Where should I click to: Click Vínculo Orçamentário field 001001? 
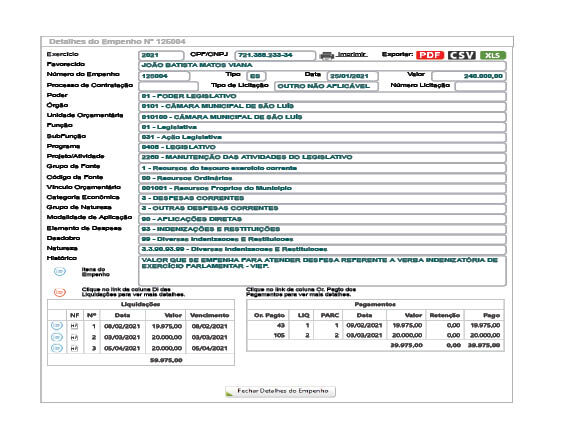pyautogui.click(x=322, y=188)
